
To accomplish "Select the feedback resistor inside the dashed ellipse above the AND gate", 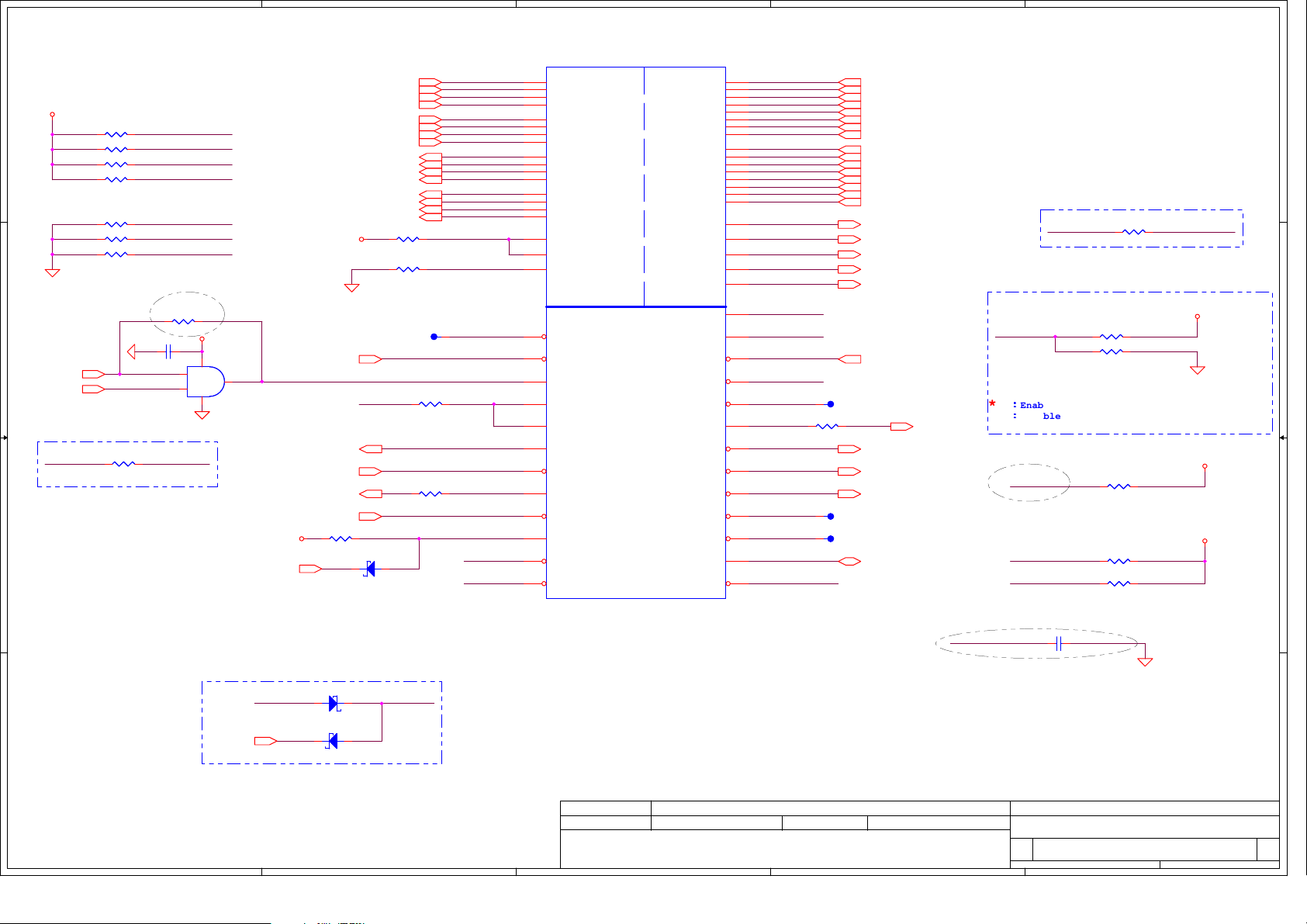I will click(x=183, y=321).
